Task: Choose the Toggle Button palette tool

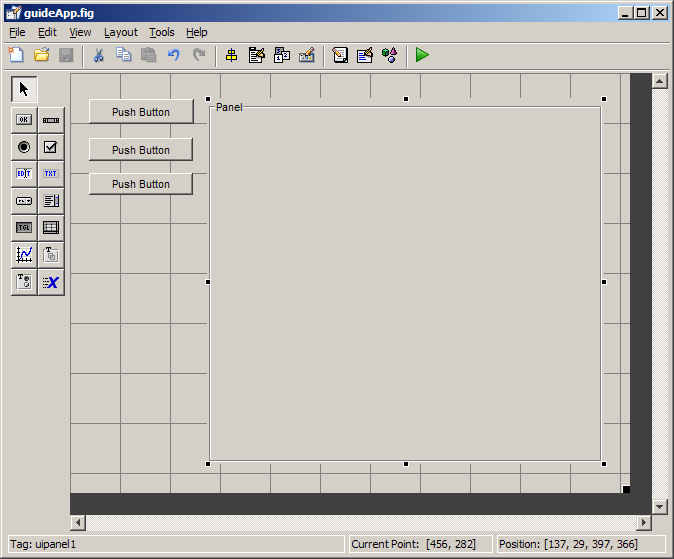Action: click(x=24, y=228)
